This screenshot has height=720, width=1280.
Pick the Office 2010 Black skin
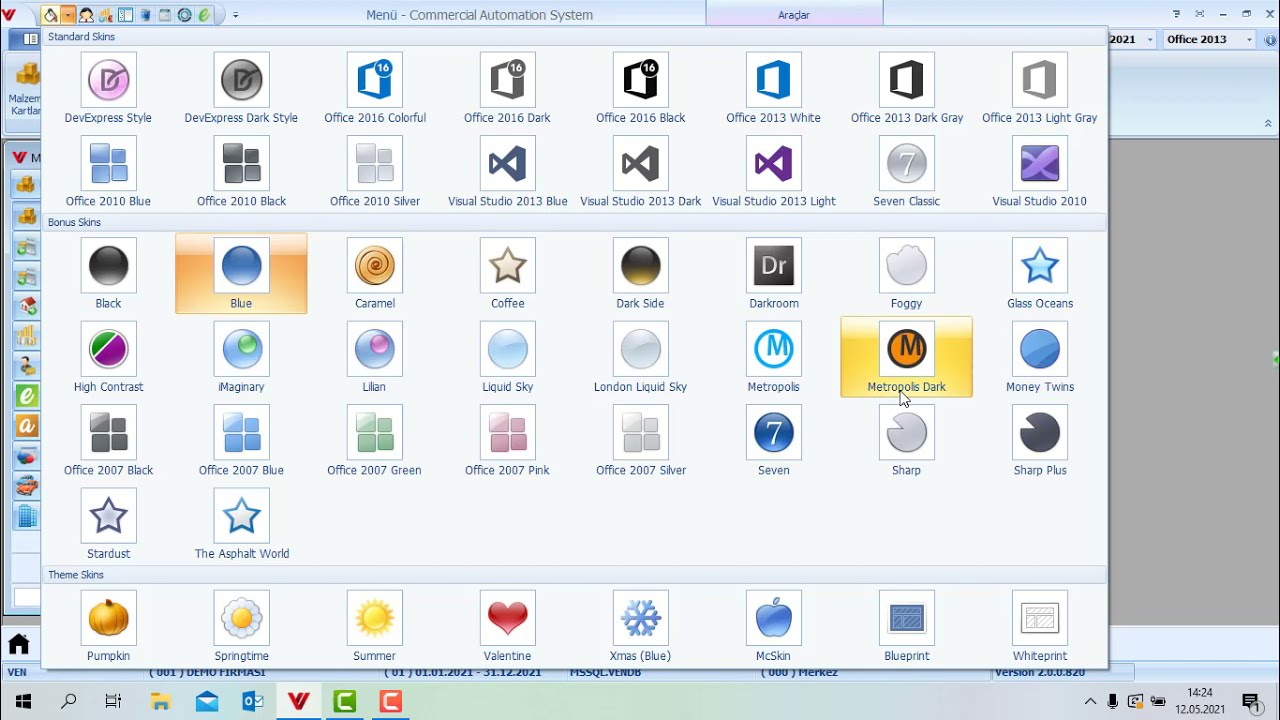point(241,172)
